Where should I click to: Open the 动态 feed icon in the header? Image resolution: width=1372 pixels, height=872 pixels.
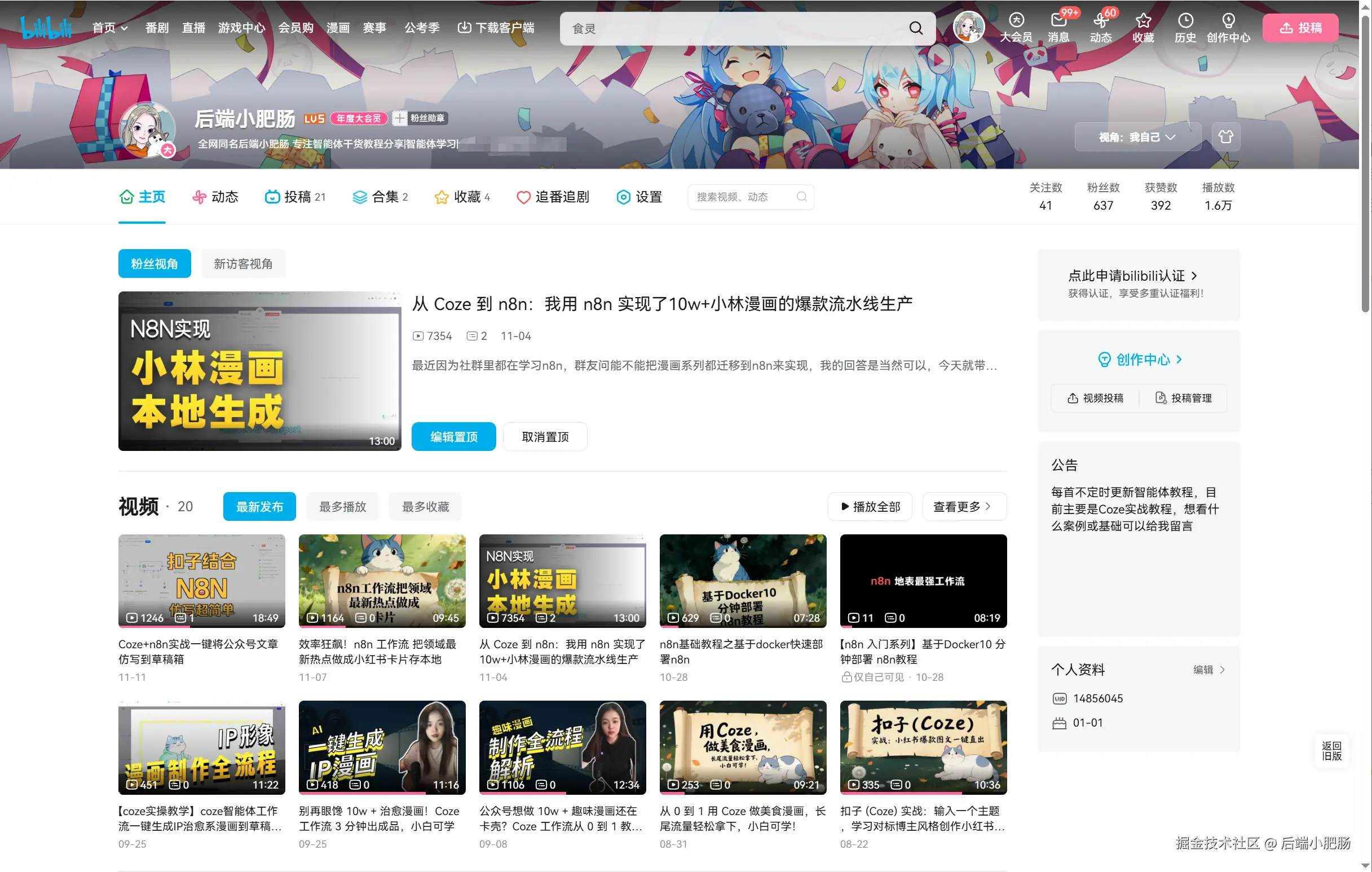(x=1100, y=21)
